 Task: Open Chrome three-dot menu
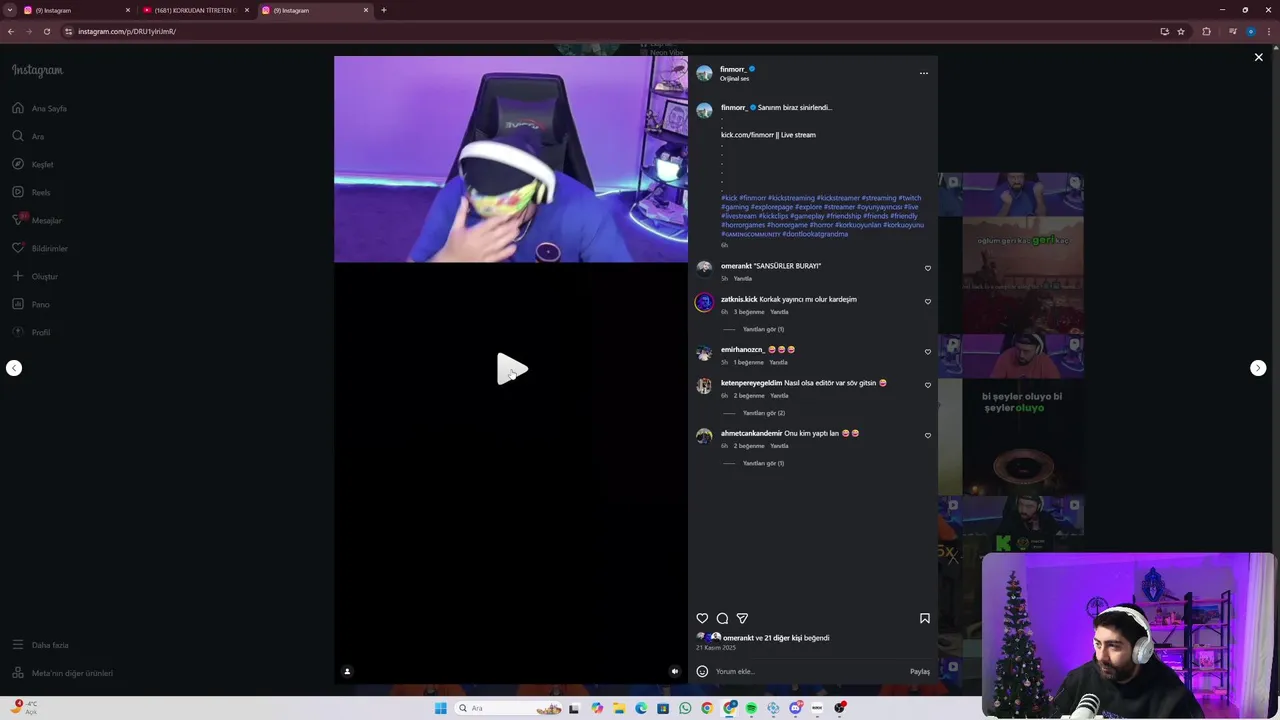tap(1269, 31)
